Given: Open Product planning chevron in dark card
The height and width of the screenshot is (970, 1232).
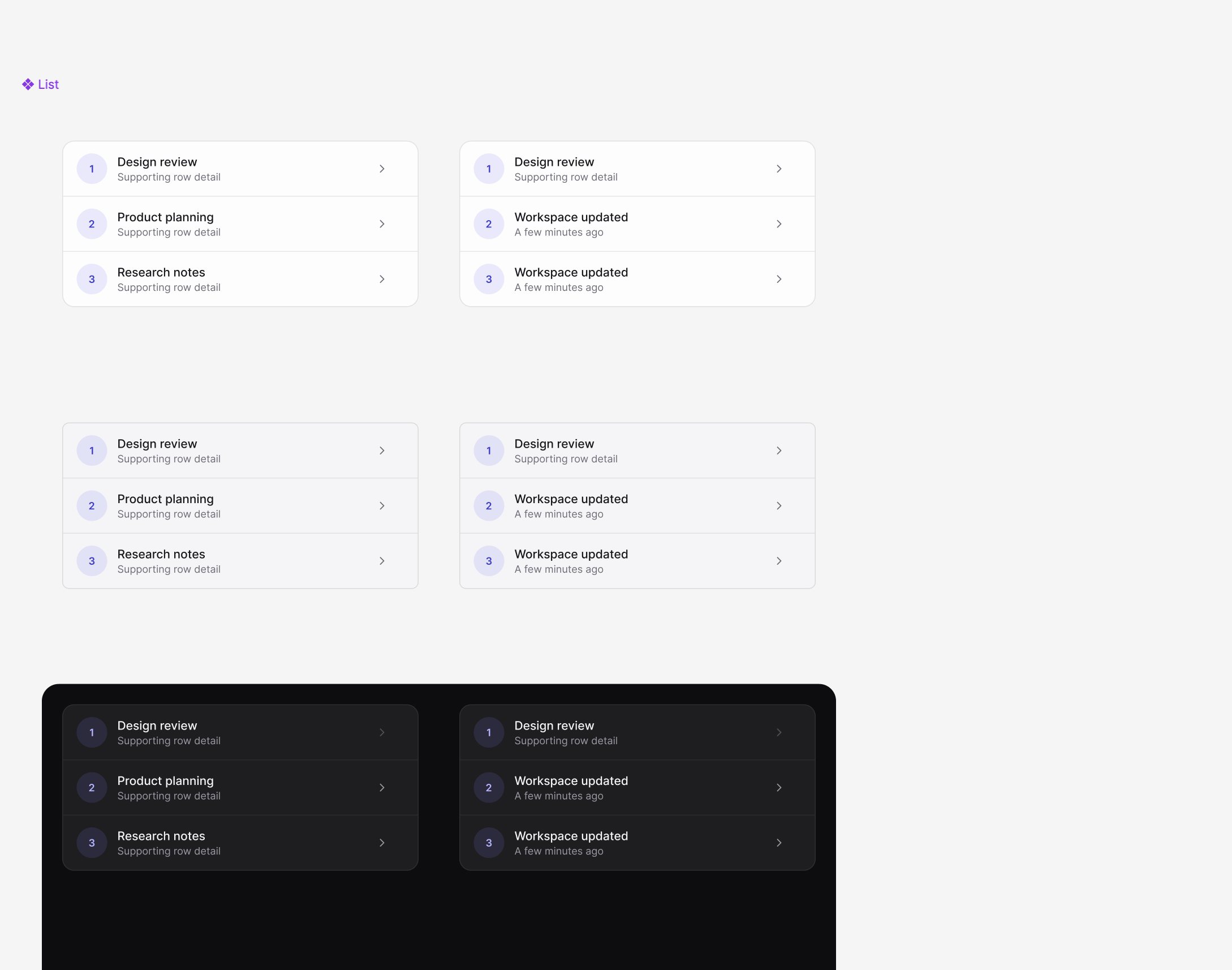Looking at the screenshot, I should 382,787.
